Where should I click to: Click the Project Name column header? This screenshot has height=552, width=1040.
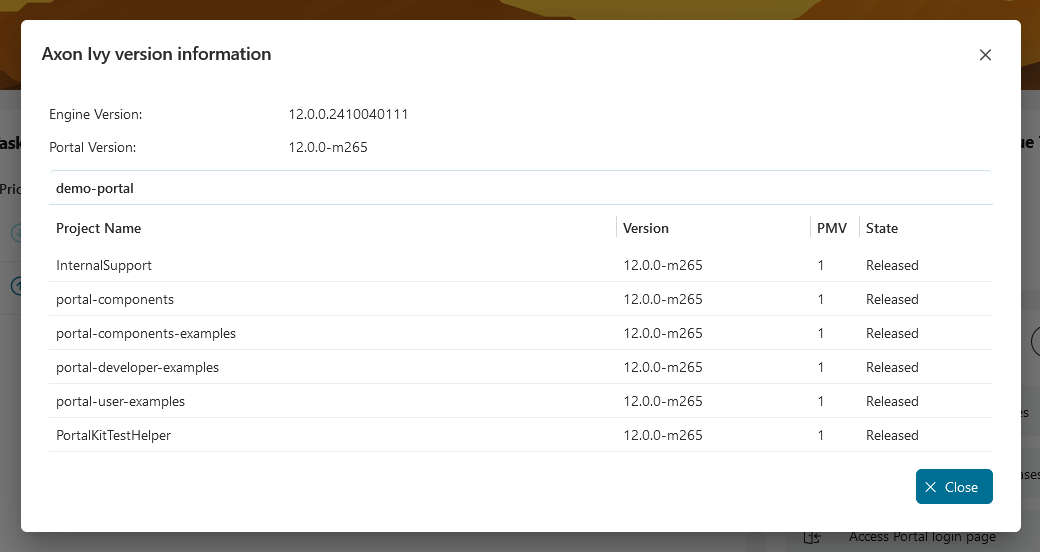[98, 228]
